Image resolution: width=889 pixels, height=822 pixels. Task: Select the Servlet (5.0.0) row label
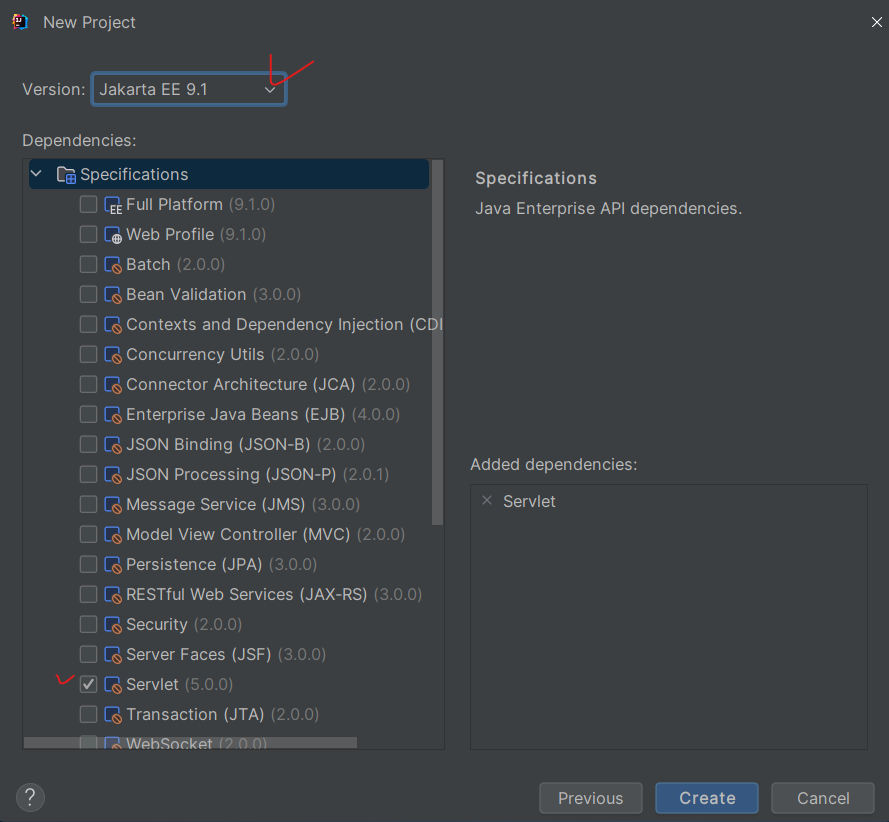[x=179, y=684]
